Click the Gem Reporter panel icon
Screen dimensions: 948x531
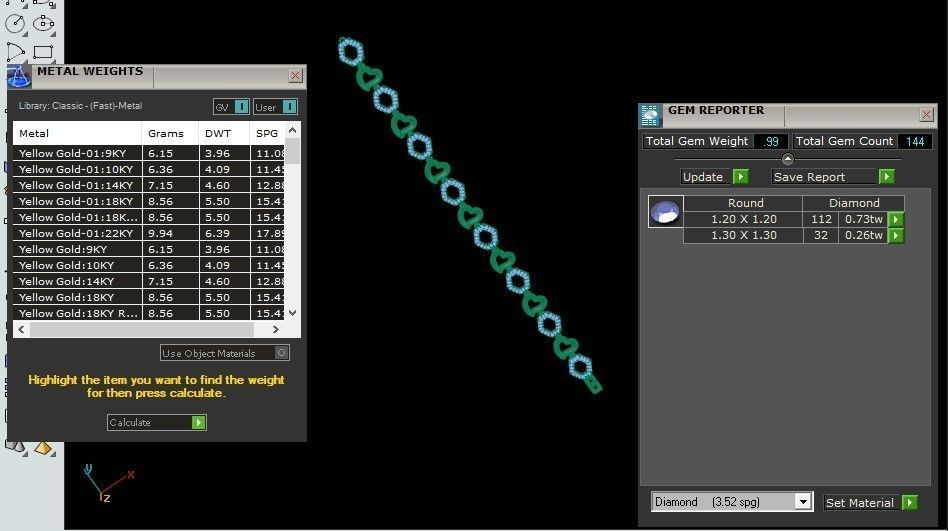[651, 116]
